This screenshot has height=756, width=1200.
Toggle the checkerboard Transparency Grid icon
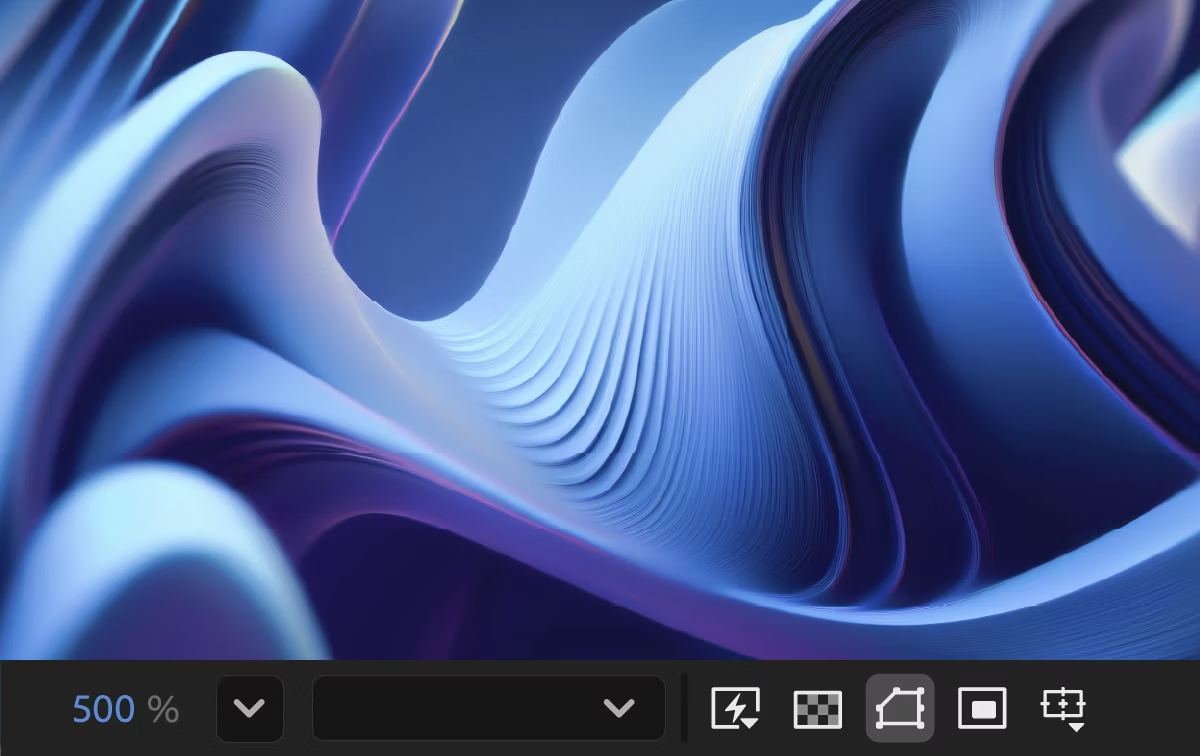[x=817, y=709]
